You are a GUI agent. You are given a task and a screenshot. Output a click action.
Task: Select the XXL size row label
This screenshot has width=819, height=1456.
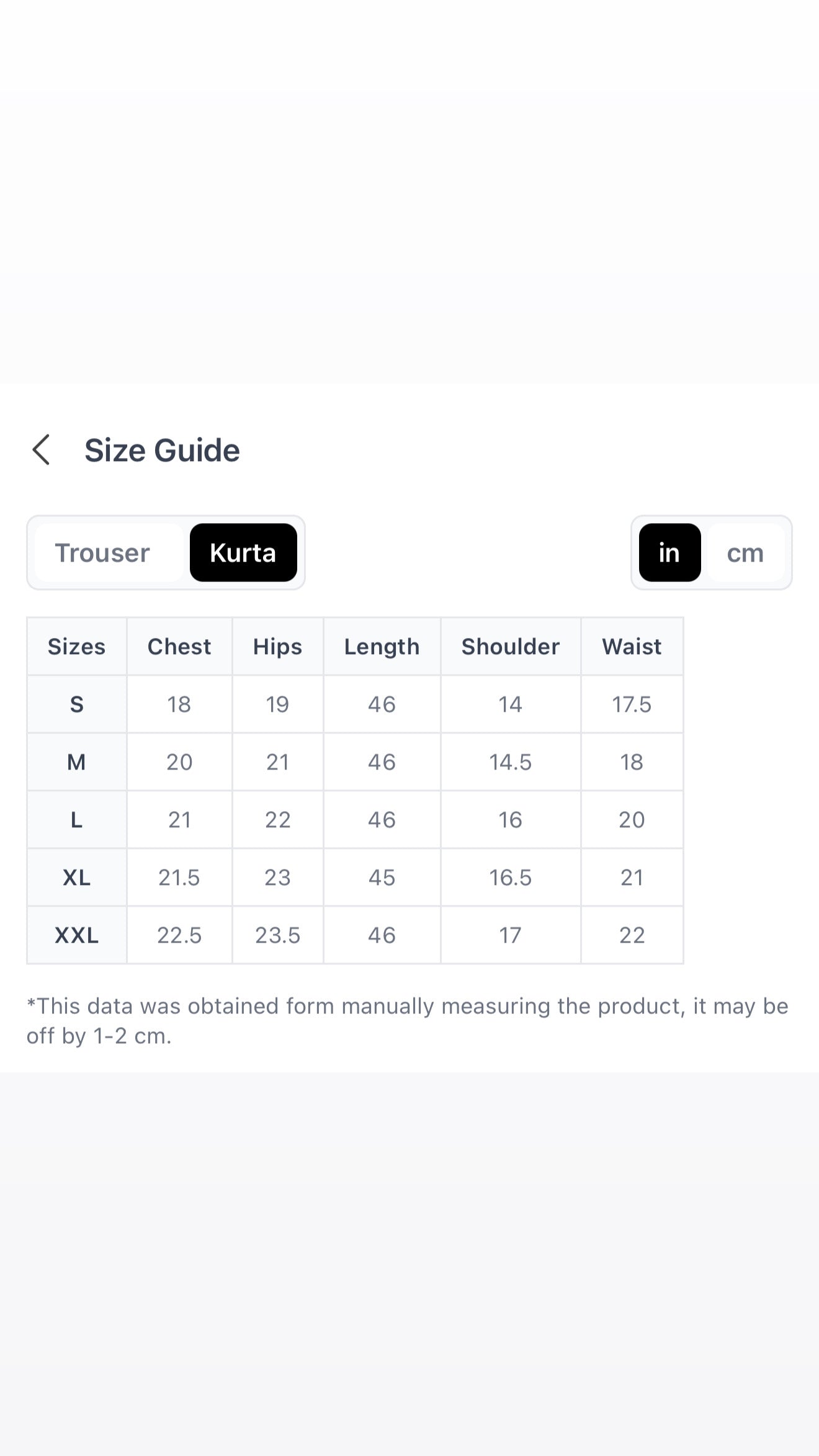point(77,935)
